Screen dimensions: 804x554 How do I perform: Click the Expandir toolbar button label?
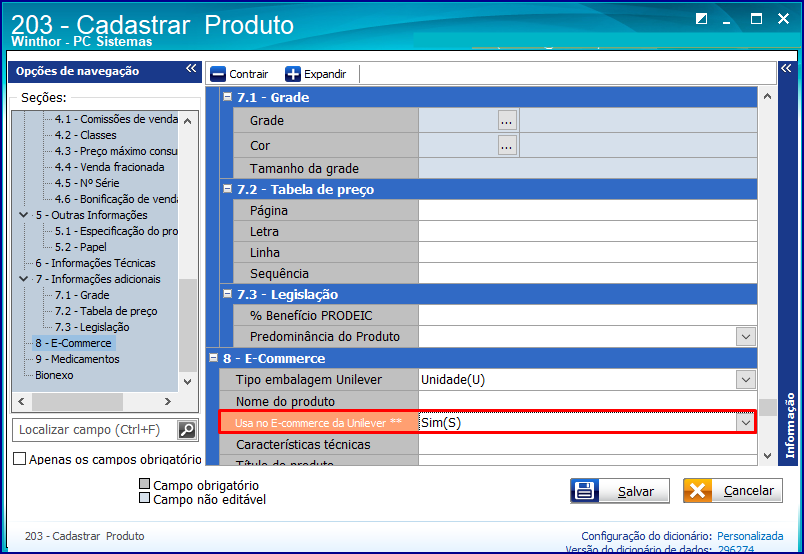tap(325, 74)
